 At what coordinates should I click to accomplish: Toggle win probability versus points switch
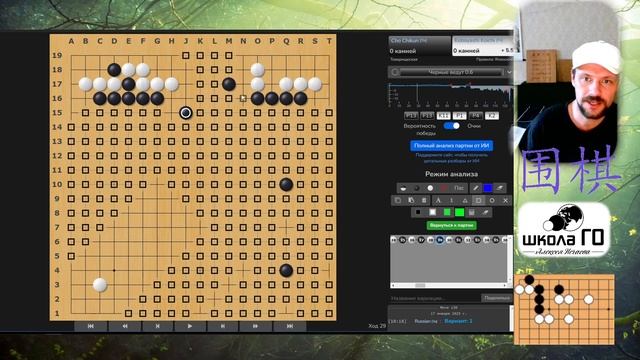451,126
